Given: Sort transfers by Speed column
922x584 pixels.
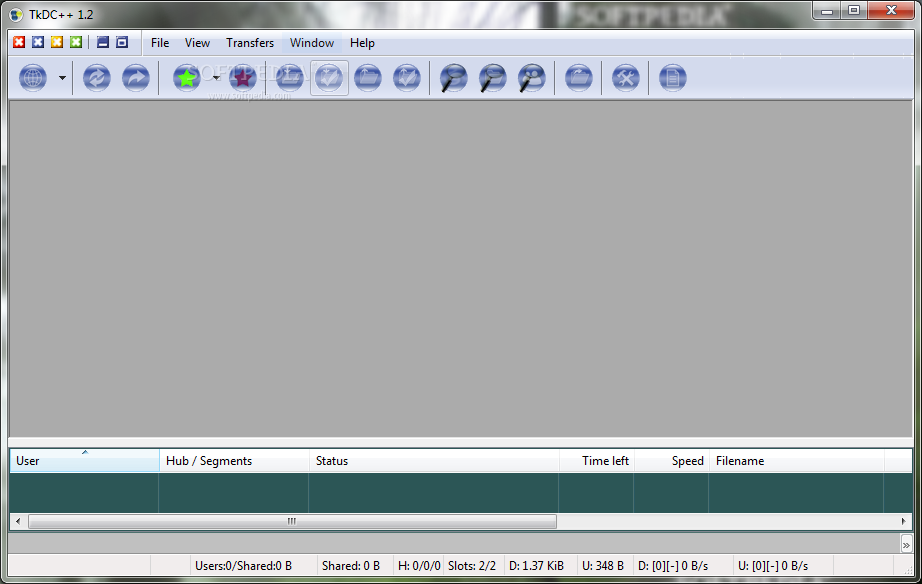Looking at the screenshot, I should point(672,460).
